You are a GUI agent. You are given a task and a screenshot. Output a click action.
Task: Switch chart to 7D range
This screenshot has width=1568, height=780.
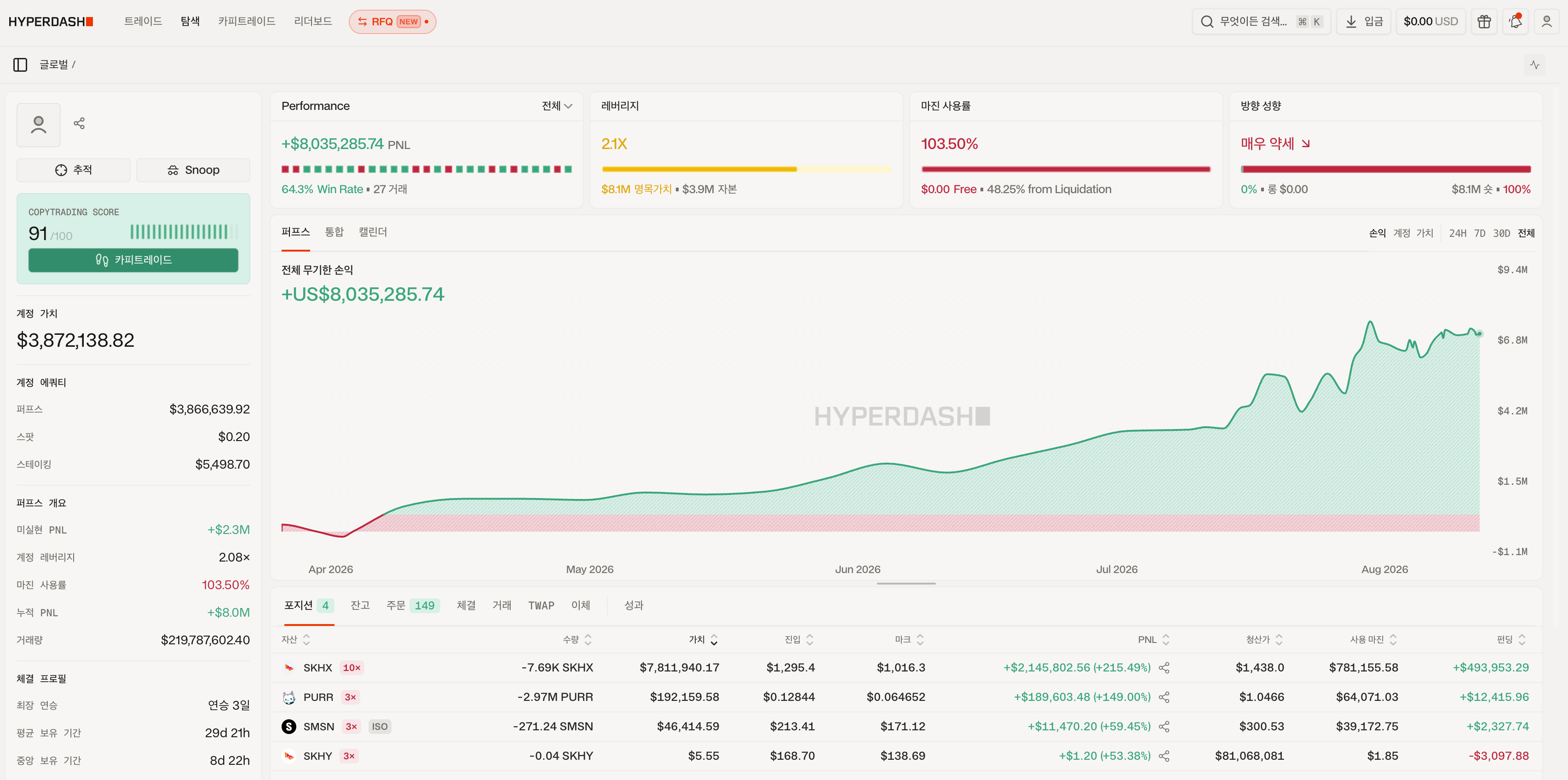(1480, 233)
